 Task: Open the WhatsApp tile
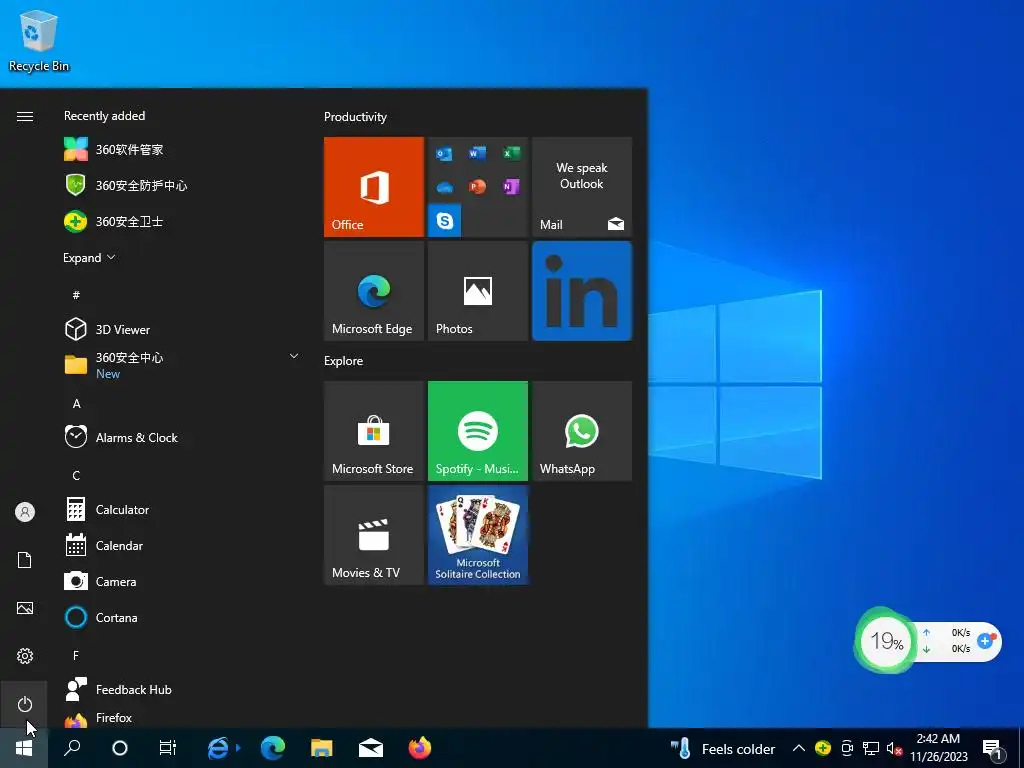click(x=582, y=431)
